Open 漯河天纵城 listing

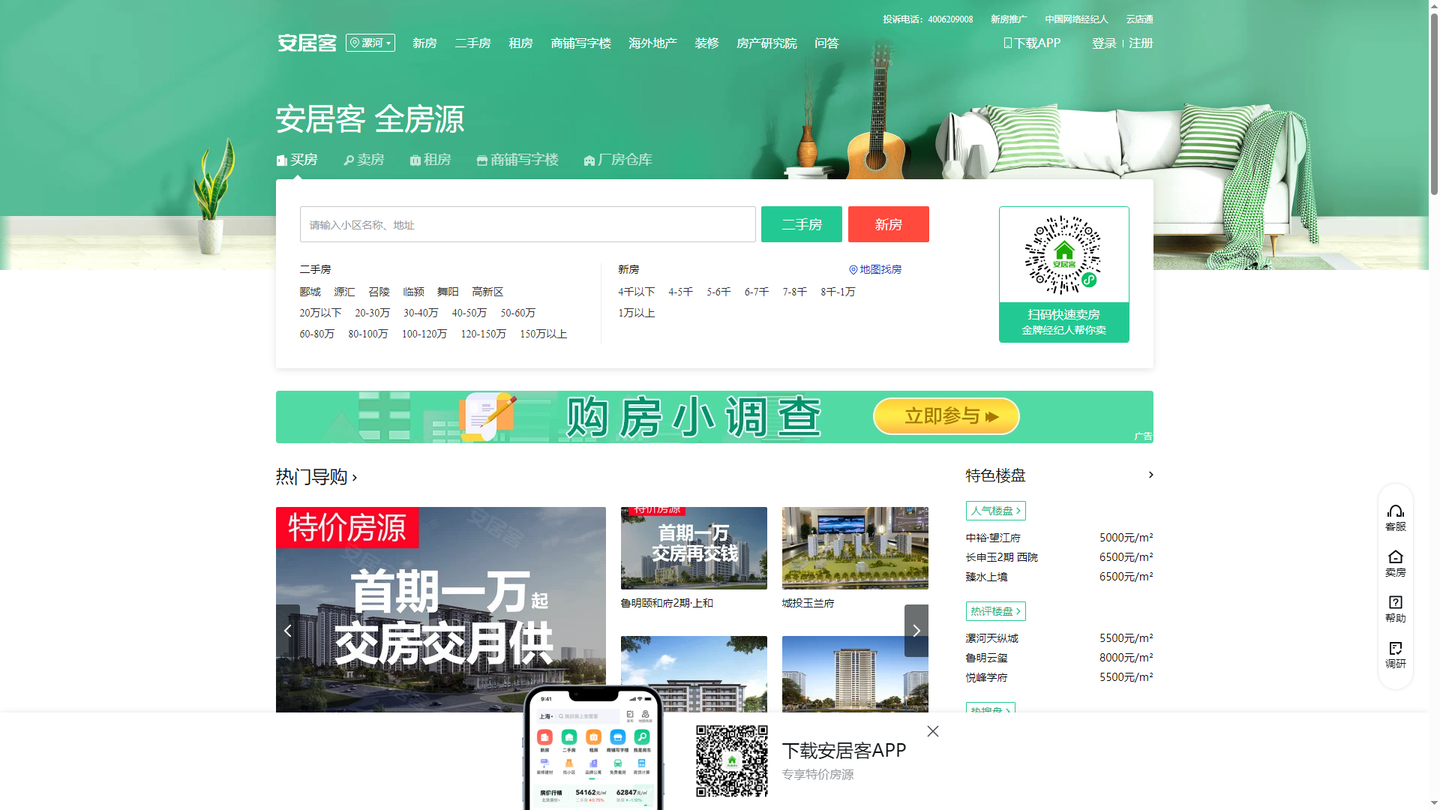pyautogui.click(x=992, y=638)
